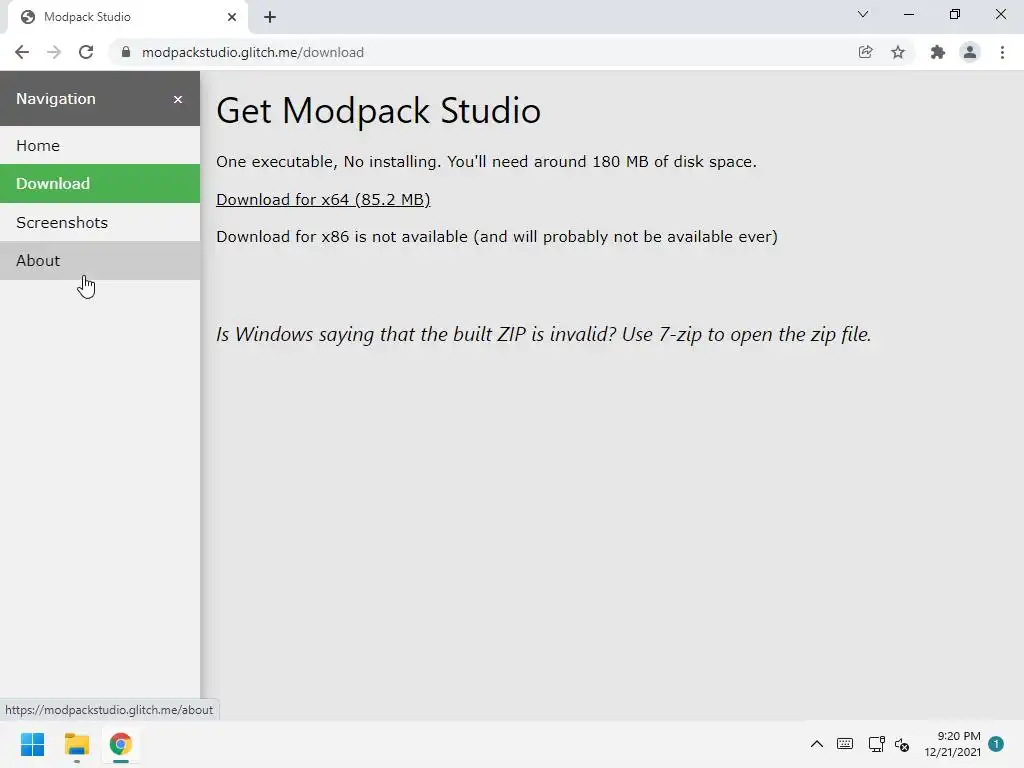Image resolution: width=1024 pixels, height=768 pixels.
Task: Go to the Screenshots navigation item
Action: 100,222
